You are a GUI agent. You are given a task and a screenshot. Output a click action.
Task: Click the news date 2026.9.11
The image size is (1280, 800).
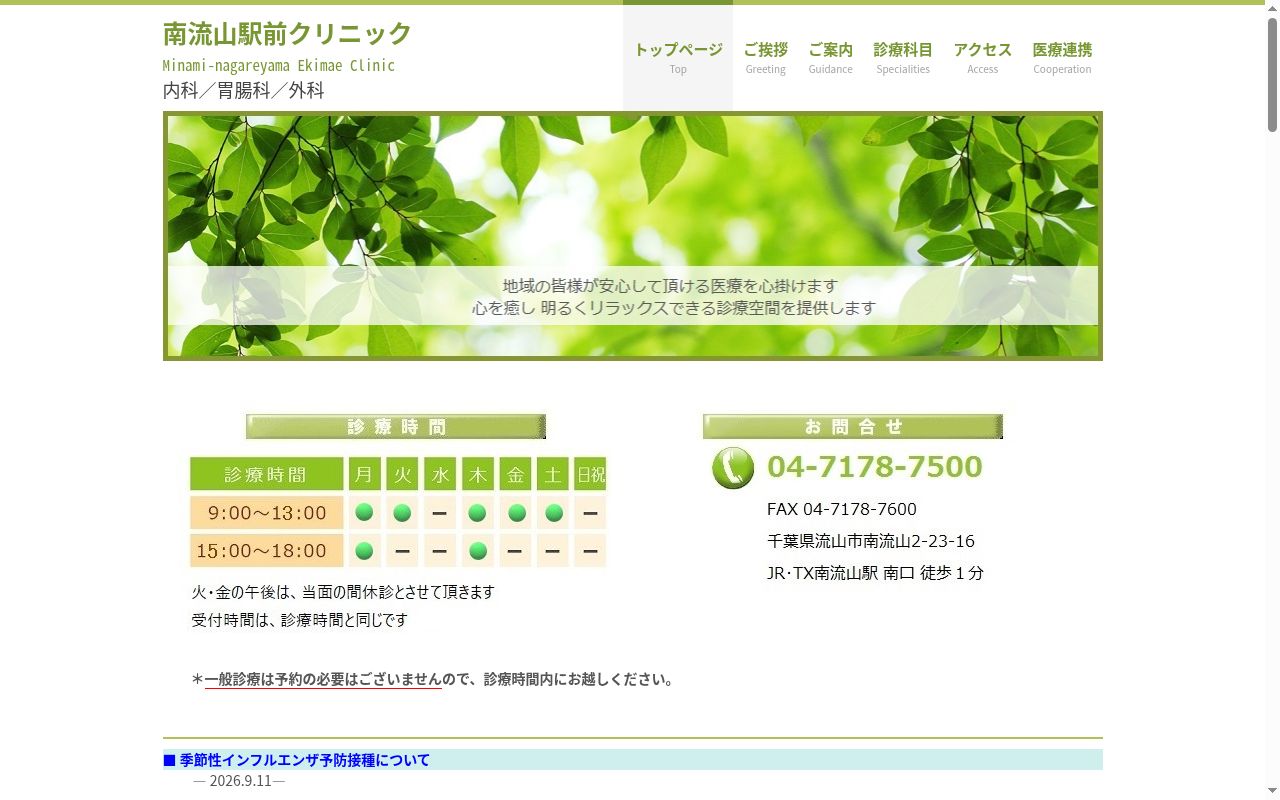[240, 781]
